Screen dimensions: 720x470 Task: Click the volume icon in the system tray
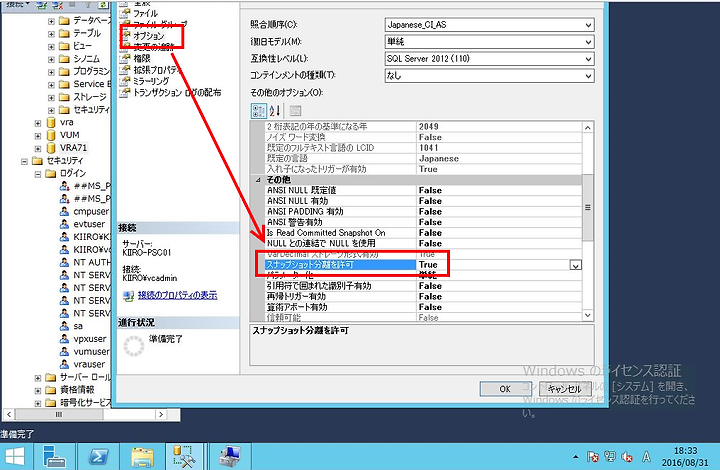[627, 457]
